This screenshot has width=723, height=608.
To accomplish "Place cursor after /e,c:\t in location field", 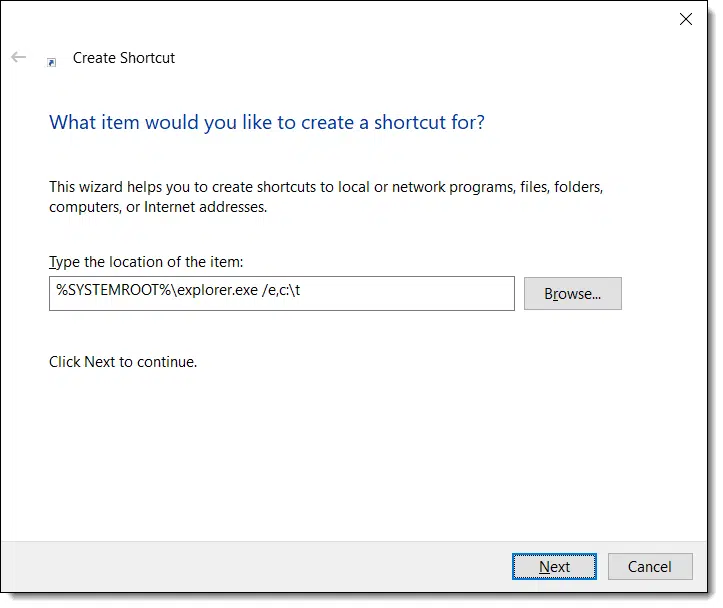I will (301, 290).
